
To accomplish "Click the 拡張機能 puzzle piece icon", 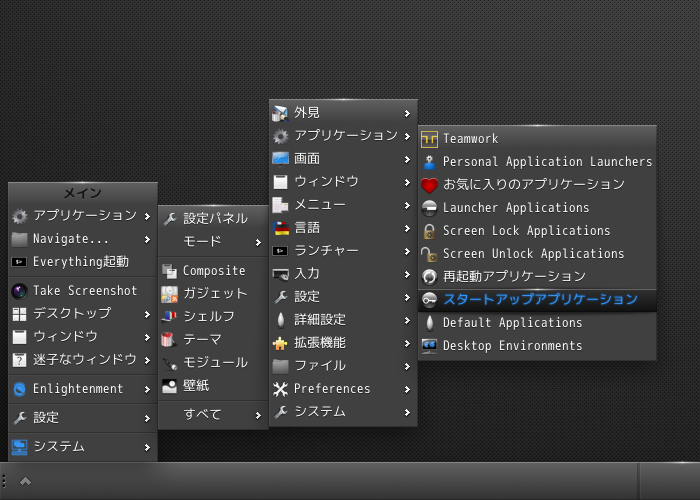I will (280, 343).
